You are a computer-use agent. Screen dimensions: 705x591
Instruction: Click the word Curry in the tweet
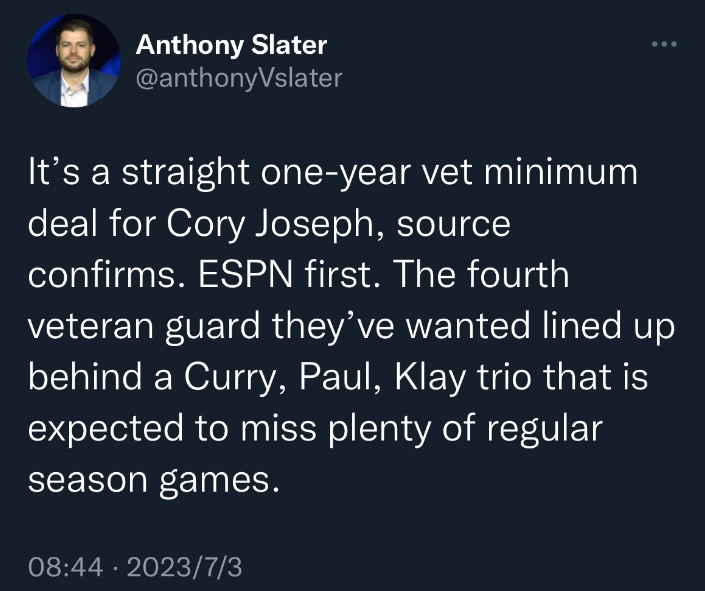(x=229, y=378)
